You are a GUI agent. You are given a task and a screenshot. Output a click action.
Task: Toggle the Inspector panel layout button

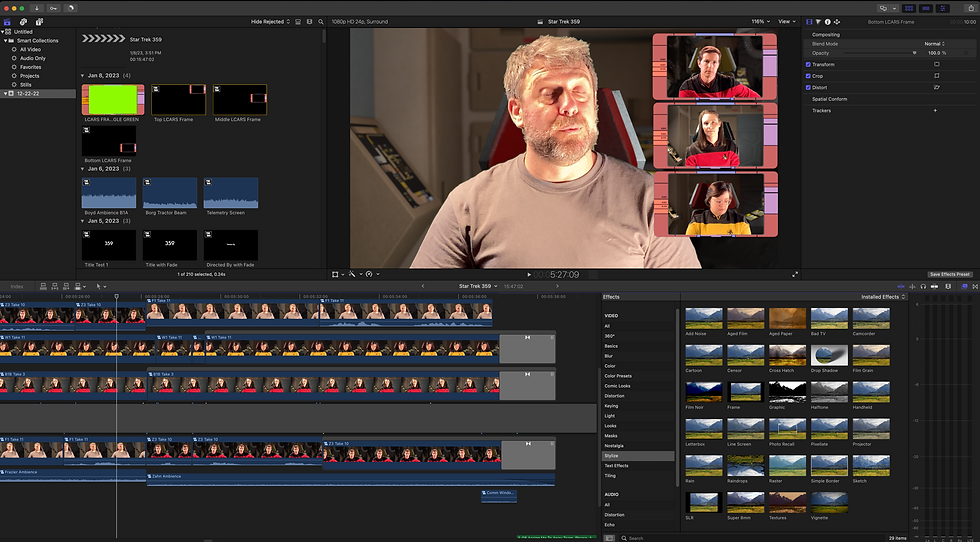(942, 8)
